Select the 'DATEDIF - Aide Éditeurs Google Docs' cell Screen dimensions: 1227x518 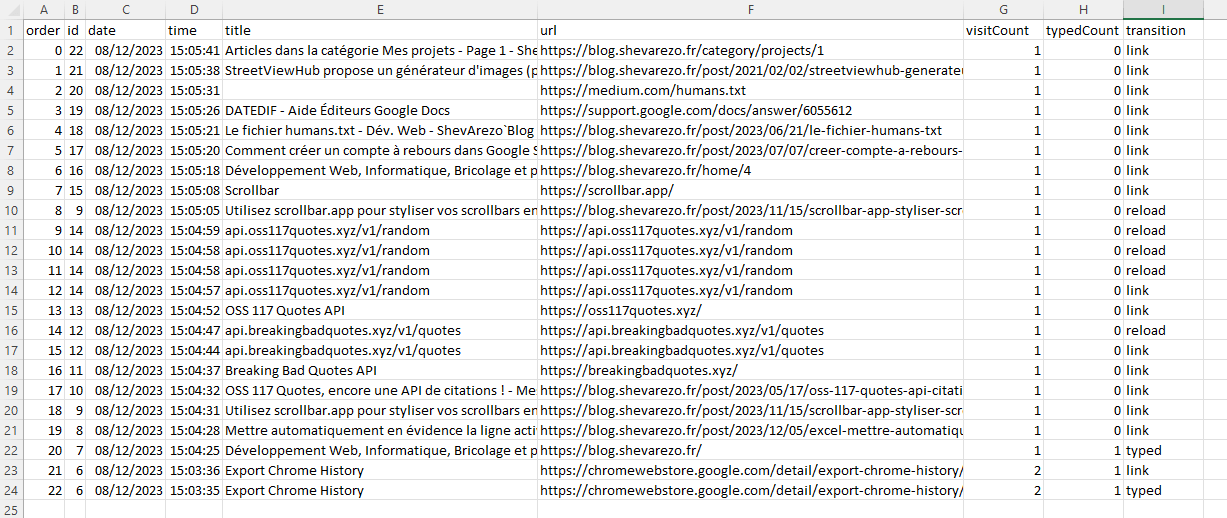click(380, 110)
